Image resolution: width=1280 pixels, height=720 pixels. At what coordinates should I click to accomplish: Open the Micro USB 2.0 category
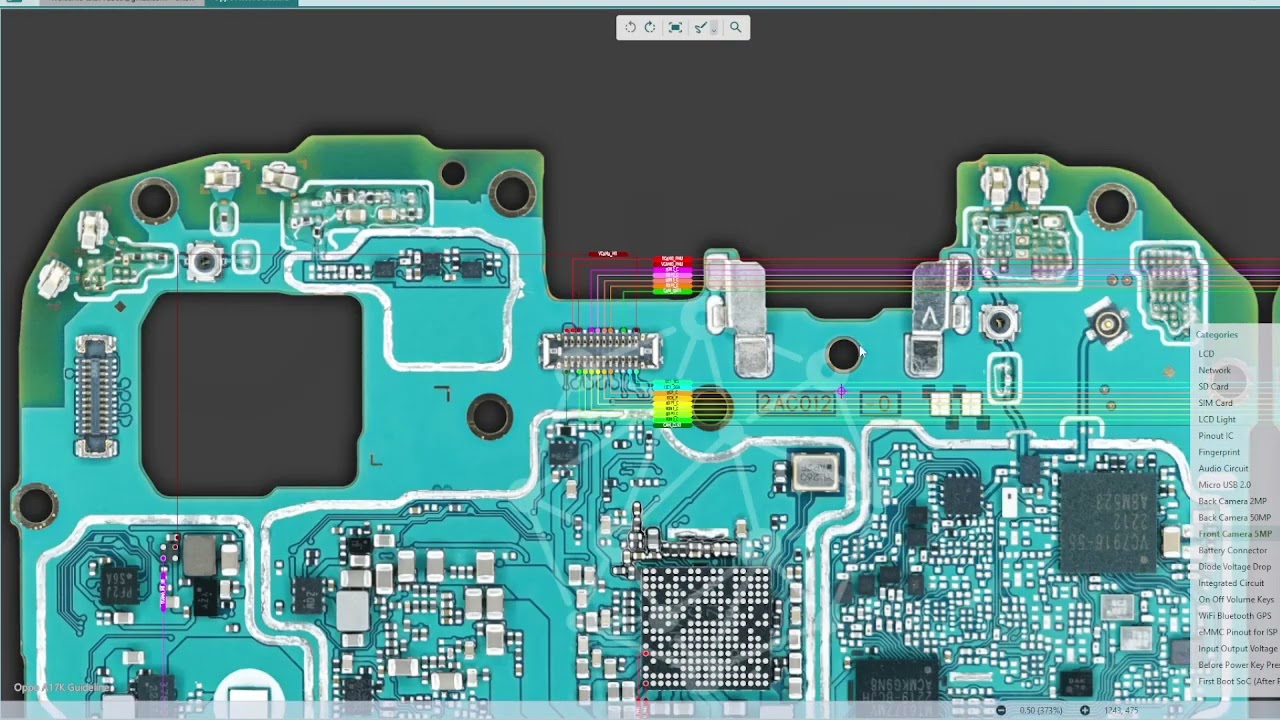[1224, 485]
